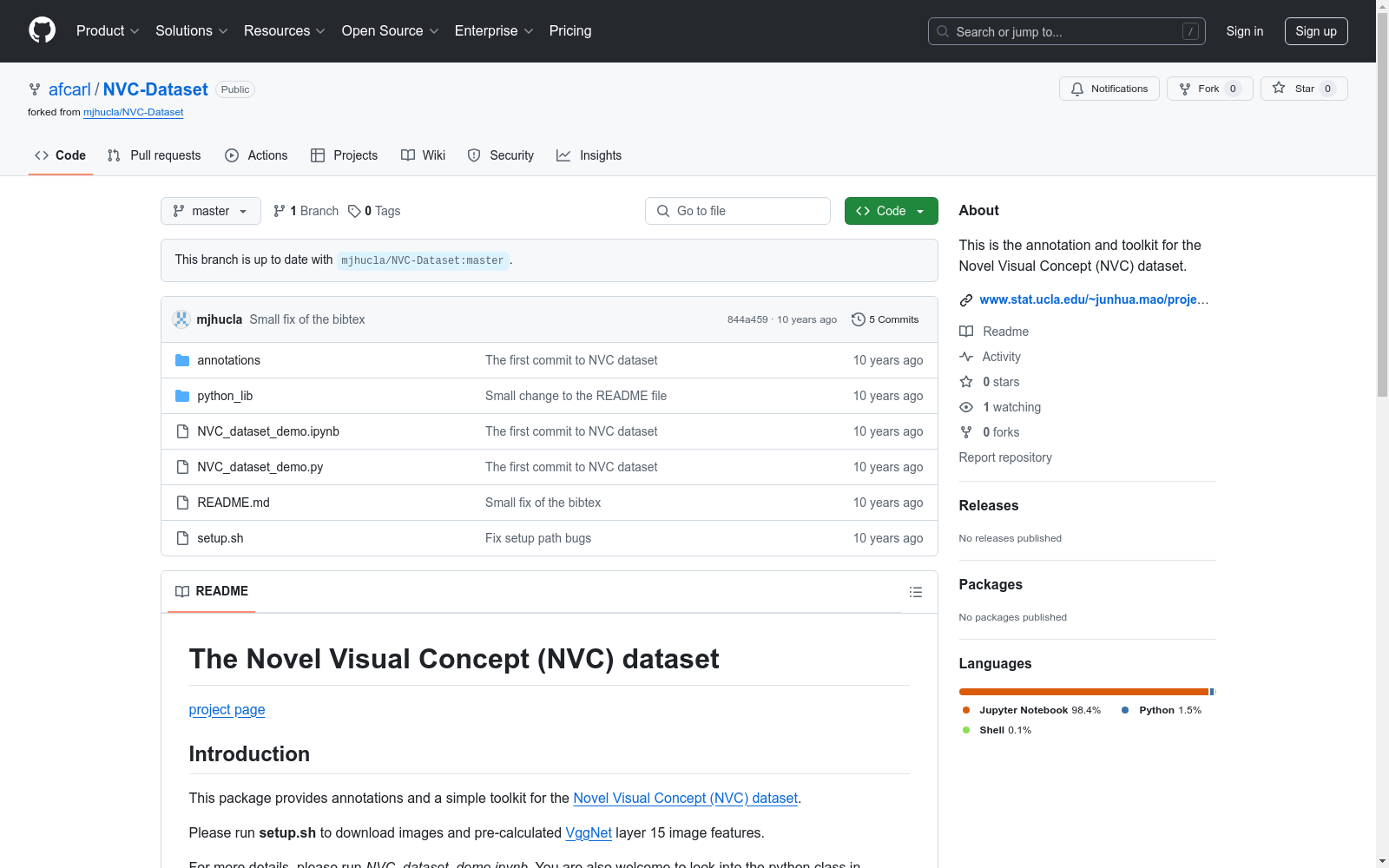The image size is (1389, 868).
Task: Expand the Solutions menu
Action: [x=191, y=30]
